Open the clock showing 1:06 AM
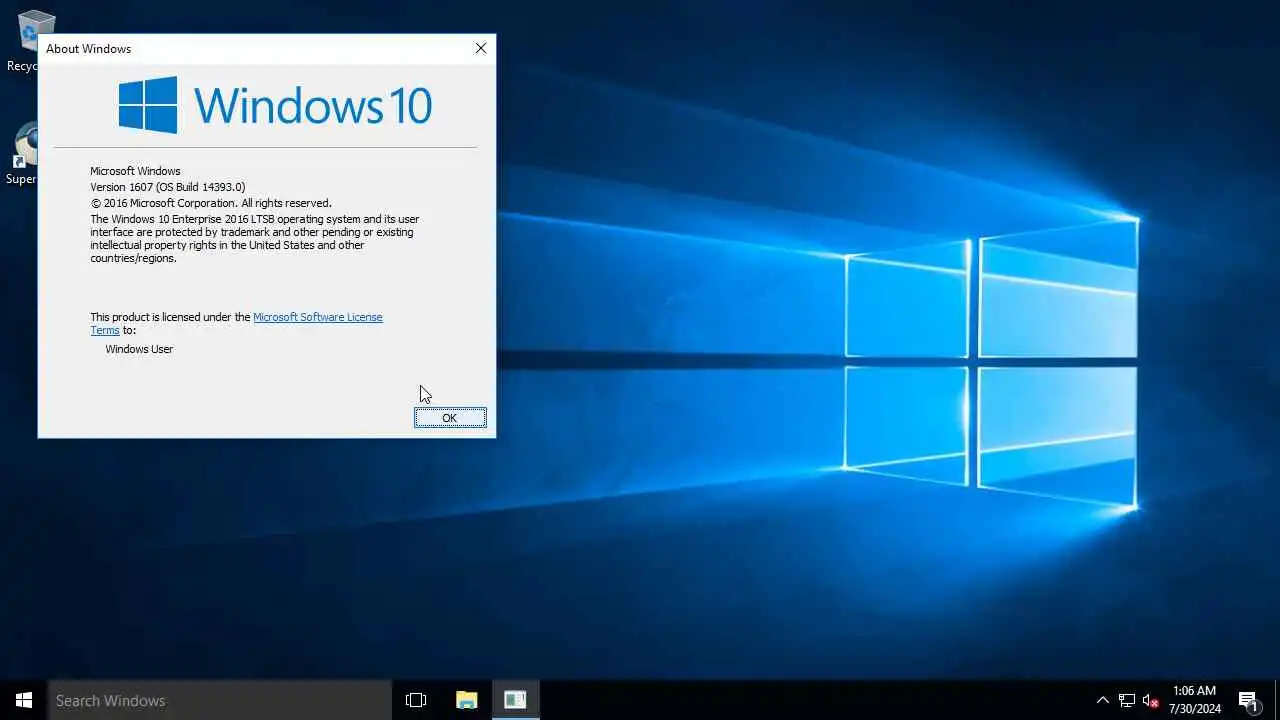This screenshot has height=720, width=1280. (1195, 700)
